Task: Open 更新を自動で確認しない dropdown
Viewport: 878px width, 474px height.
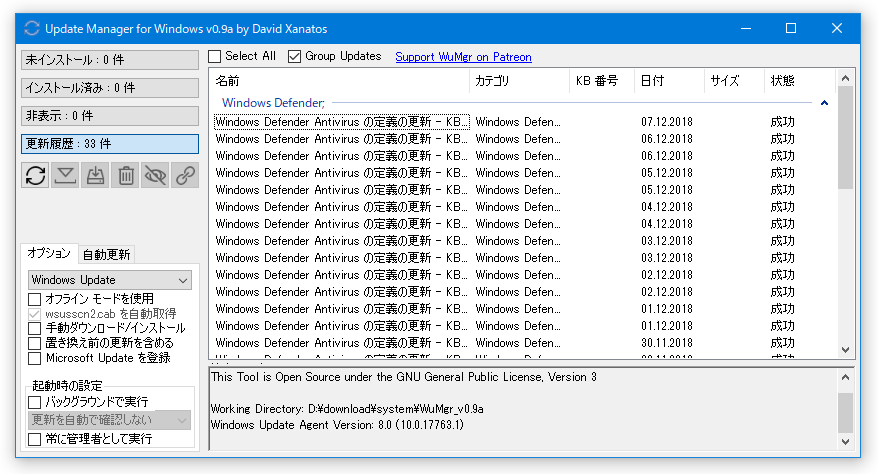Action: 110,420
